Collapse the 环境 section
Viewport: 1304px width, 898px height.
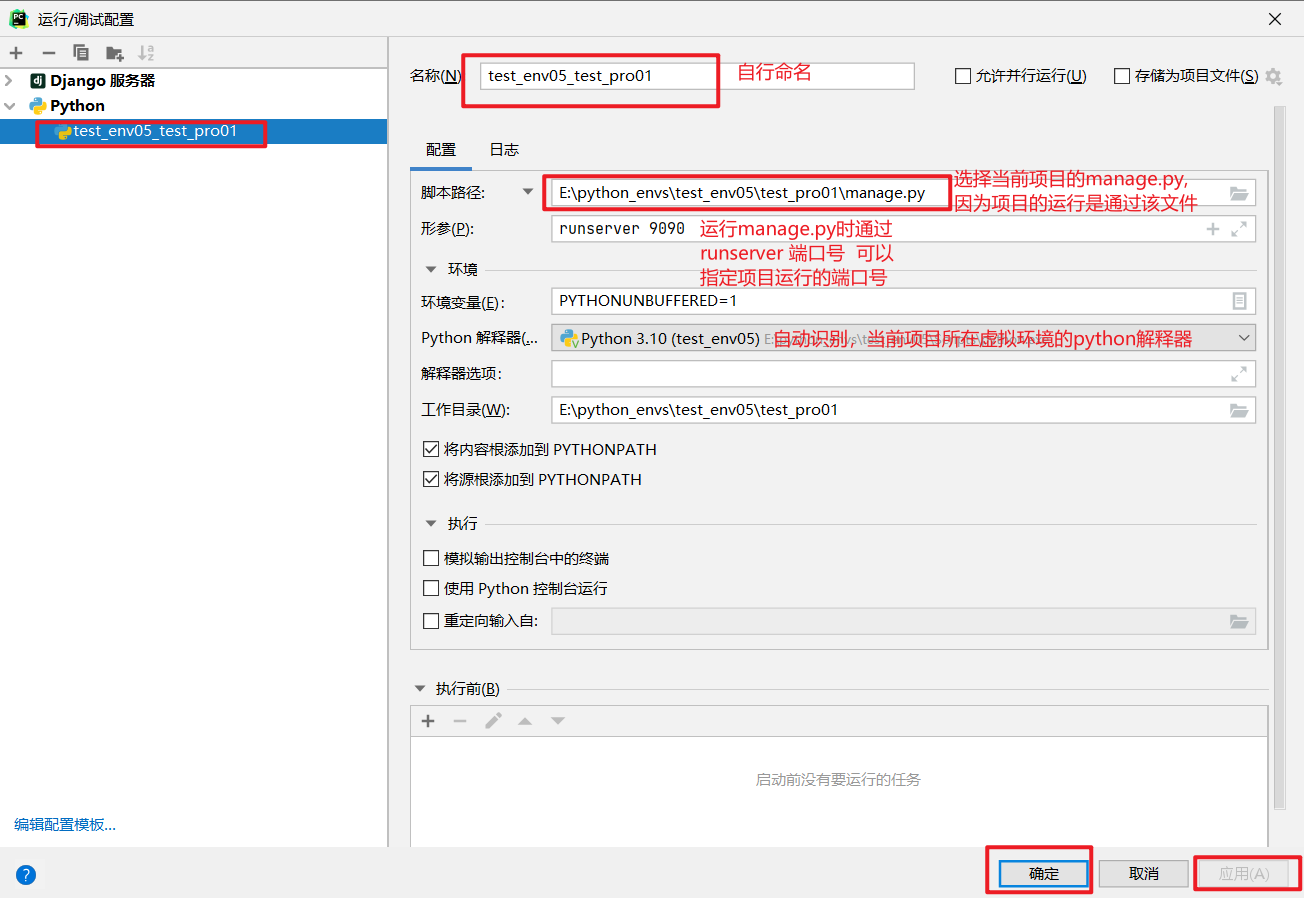pyautogui.click(x=431, y=269)
